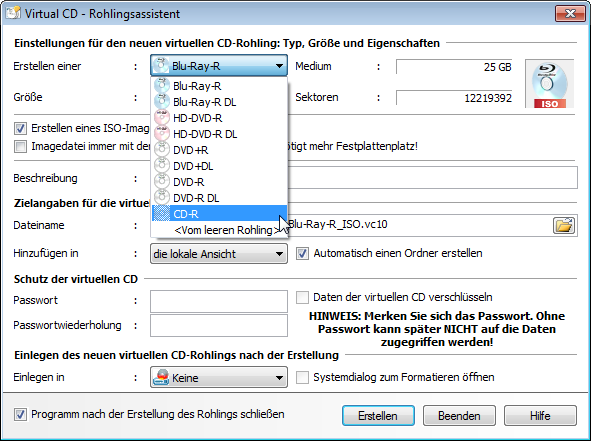Click the Blu-Ray-R disc icon in list

click(162, 86)
